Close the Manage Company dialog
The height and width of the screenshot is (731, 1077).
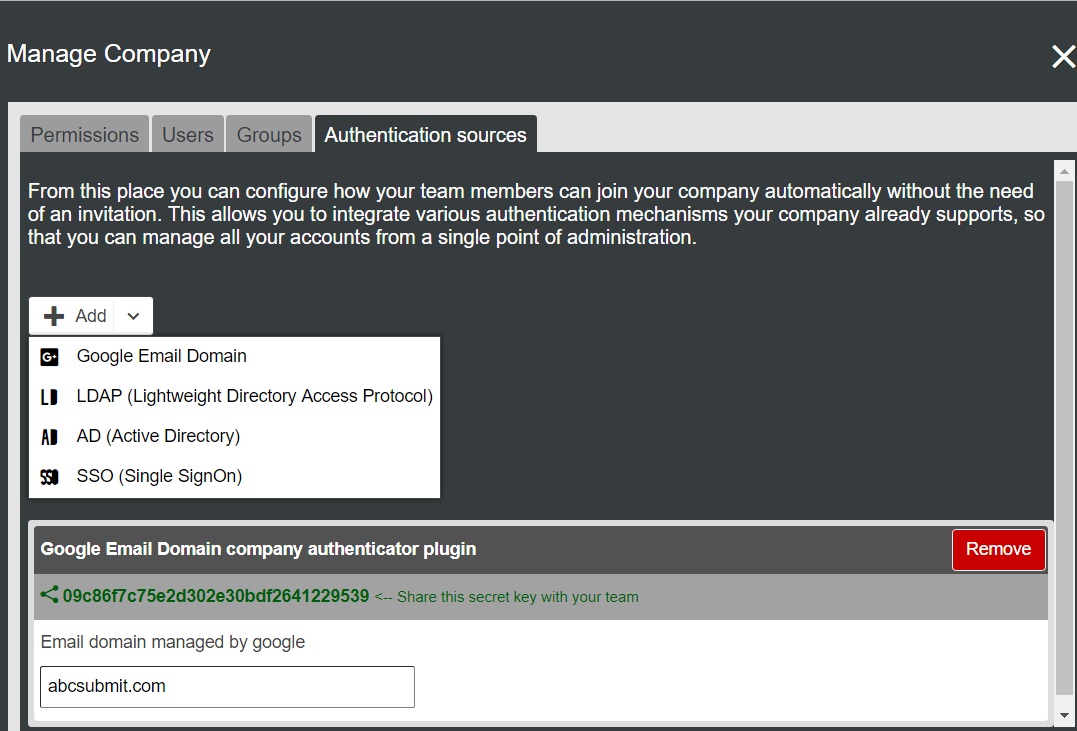pos(1062,57)
